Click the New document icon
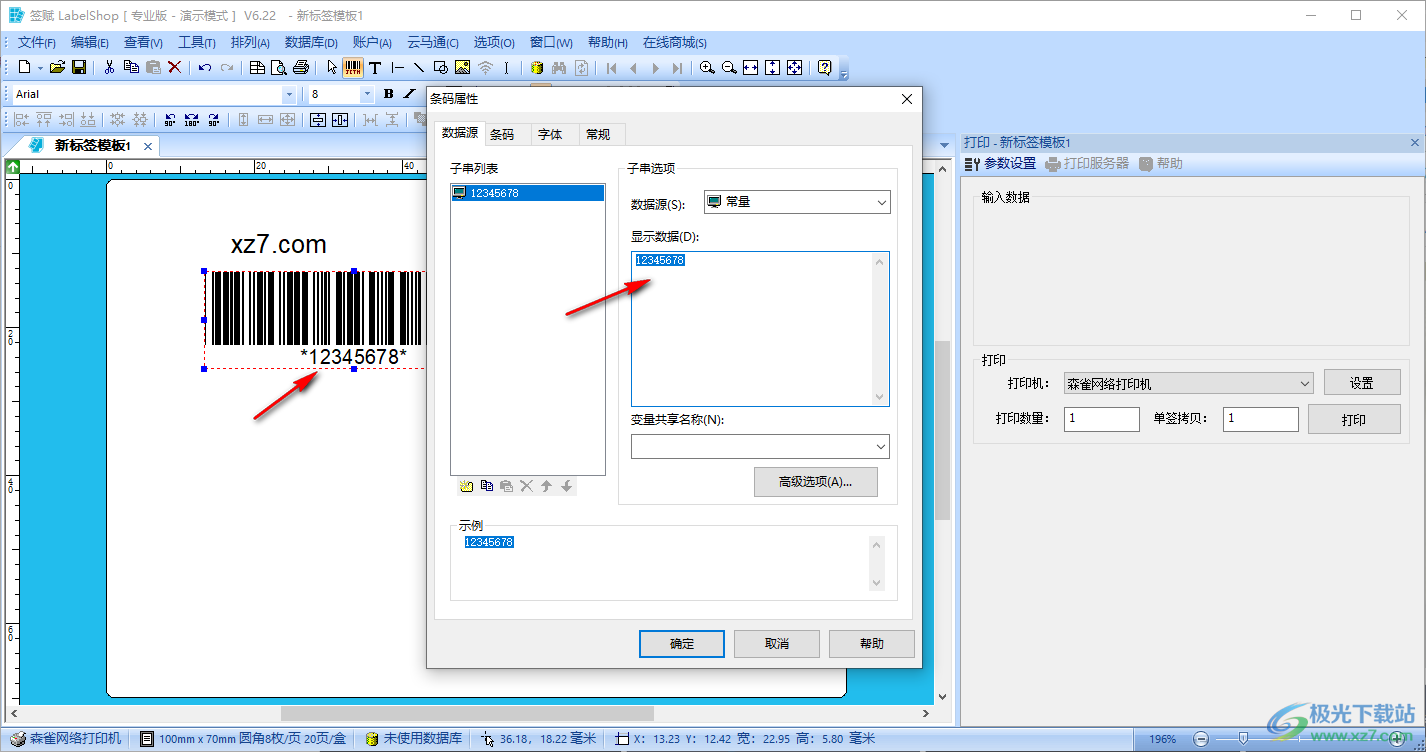Screen dimensions: 1426x752 (25, 67)
